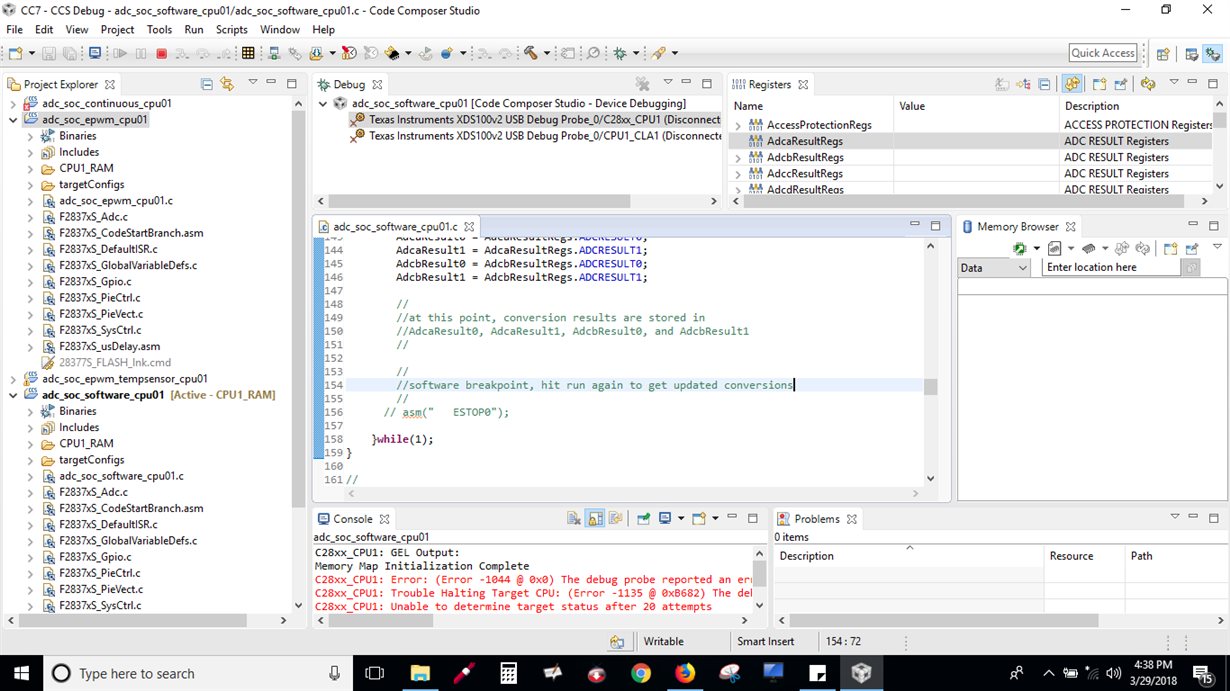Click the Open Perspective icon
Screen dimensions: 1230x691
coord(1163,53)
